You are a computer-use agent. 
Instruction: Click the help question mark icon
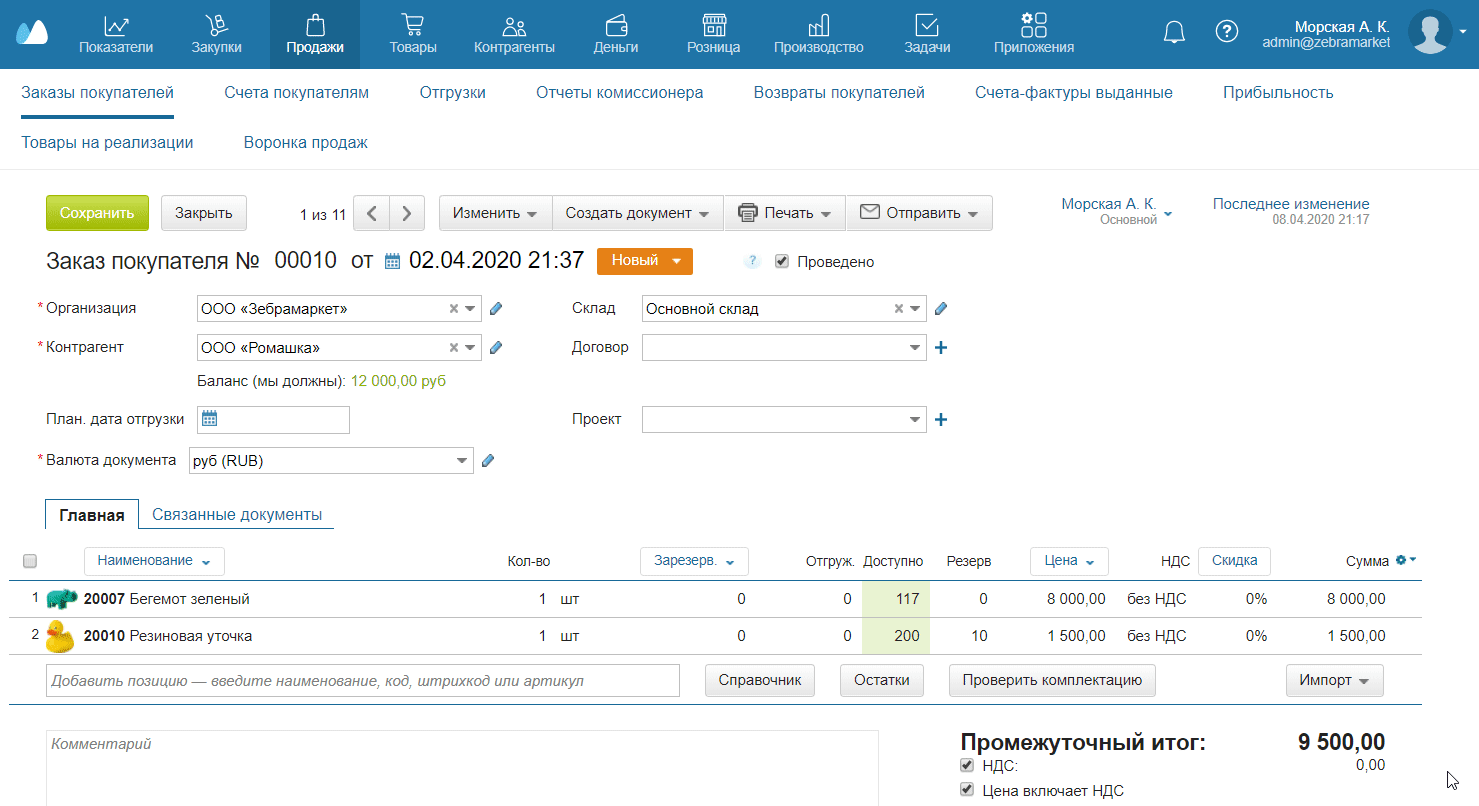click(1226, 32)
